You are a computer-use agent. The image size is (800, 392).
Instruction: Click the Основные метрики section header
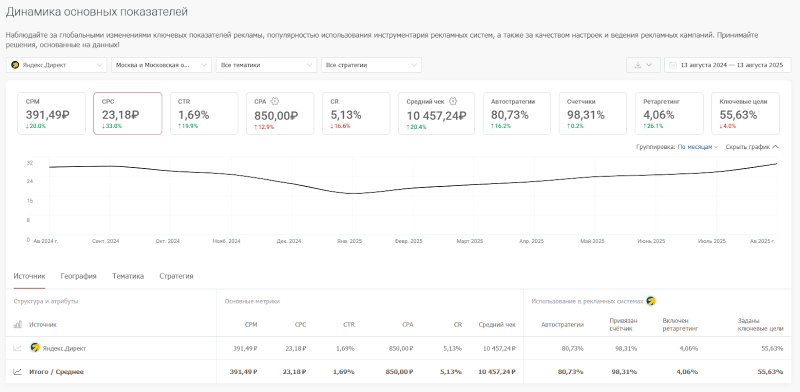click(x=252, y=301)
